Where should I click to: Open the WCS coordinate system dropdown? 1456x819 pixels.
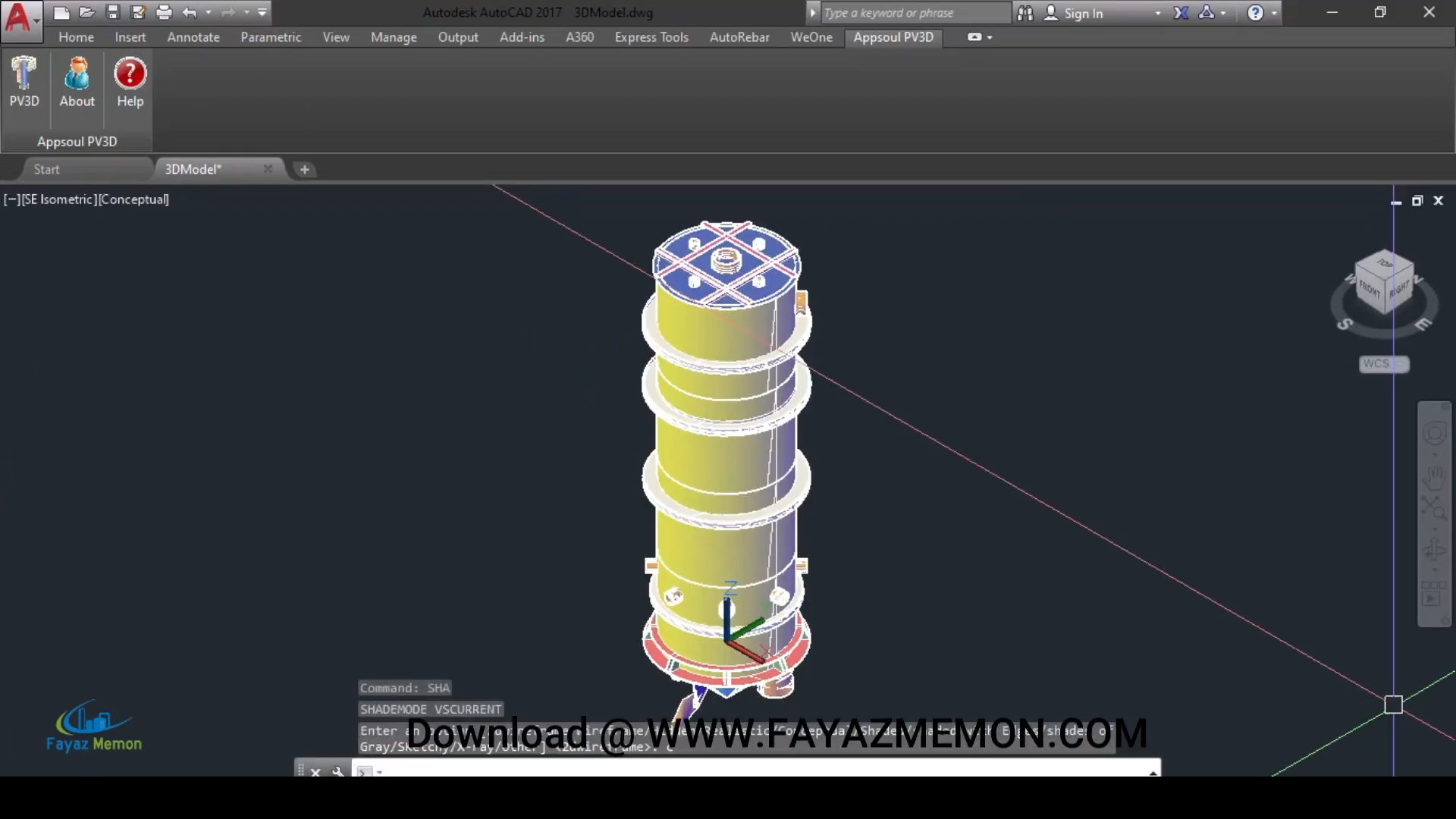point(1384,364)
